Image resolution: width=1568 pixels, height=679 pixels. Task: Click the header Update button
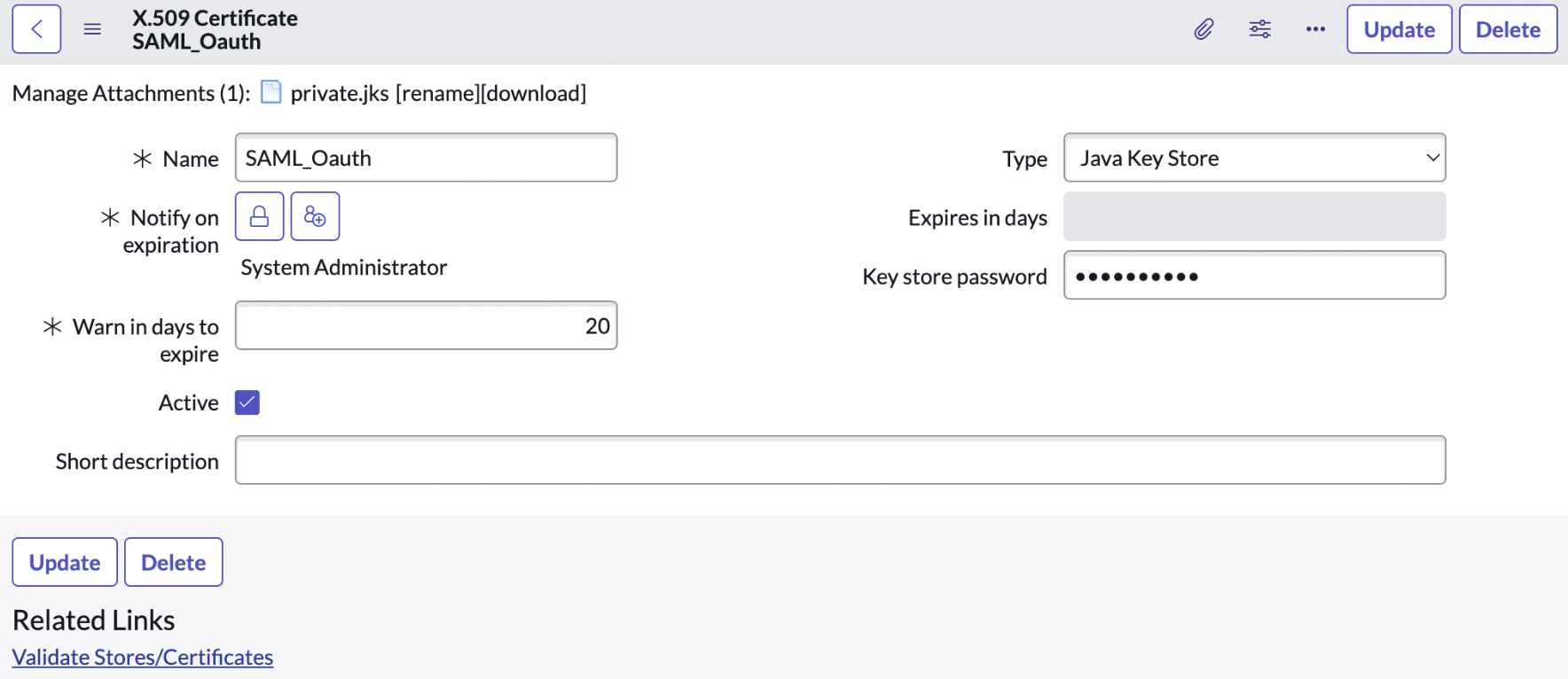[1399, 29]
